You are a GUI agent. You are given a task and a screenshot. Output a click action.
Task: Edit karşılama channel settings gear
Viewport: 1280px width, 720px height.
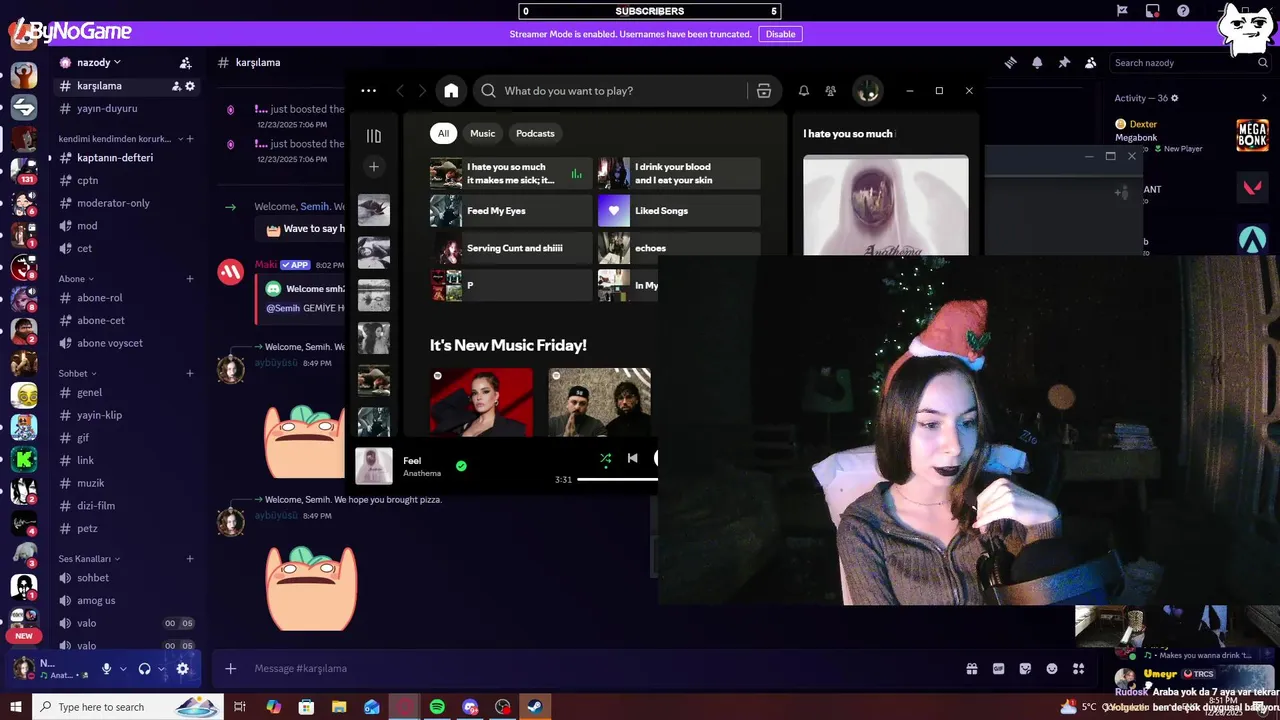tap(190, 86)
